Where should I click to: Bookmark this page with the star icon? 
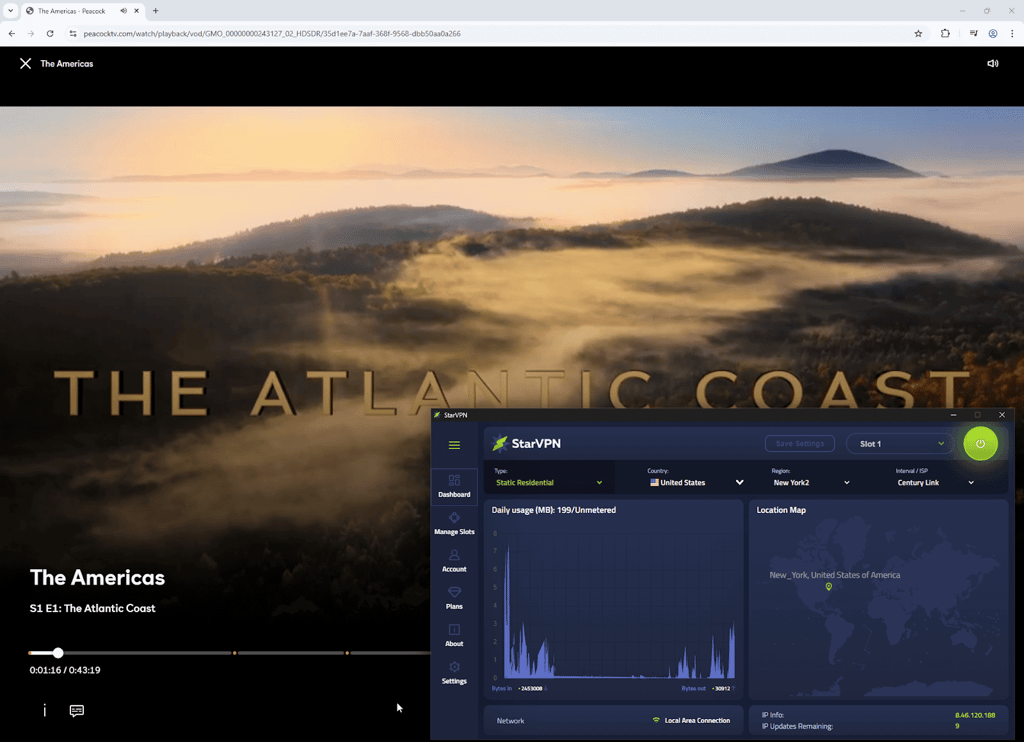918,33
